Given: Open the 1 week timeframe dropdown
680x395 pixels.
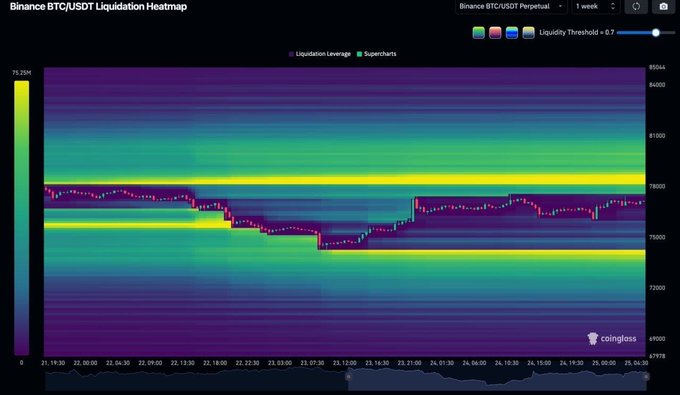Looking at the screenshot, I should point(595,7).
